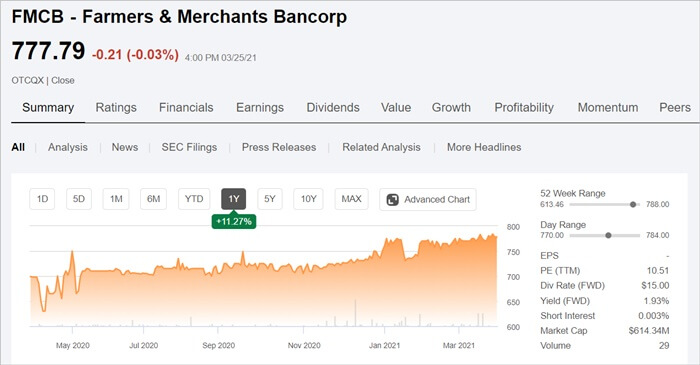Viewport: 700px width, 365px height.
Task: Click the Market Cap value $614.34M
Action: [x=649, y=331]
